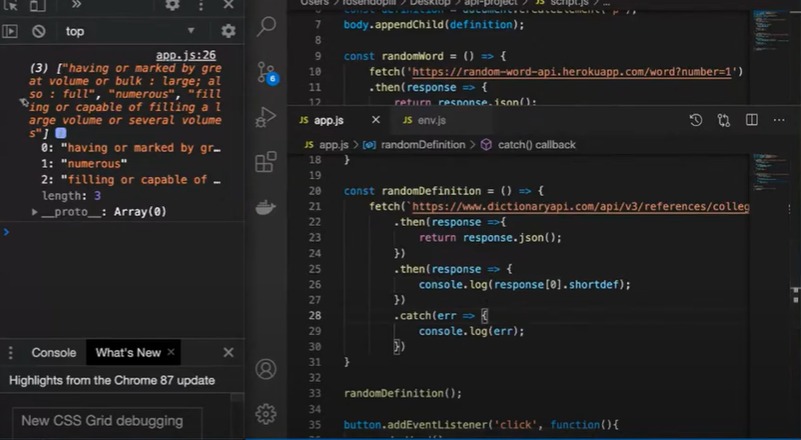Open the top JavaScript context dropdown
801x440 pixels.
[130, 31]
